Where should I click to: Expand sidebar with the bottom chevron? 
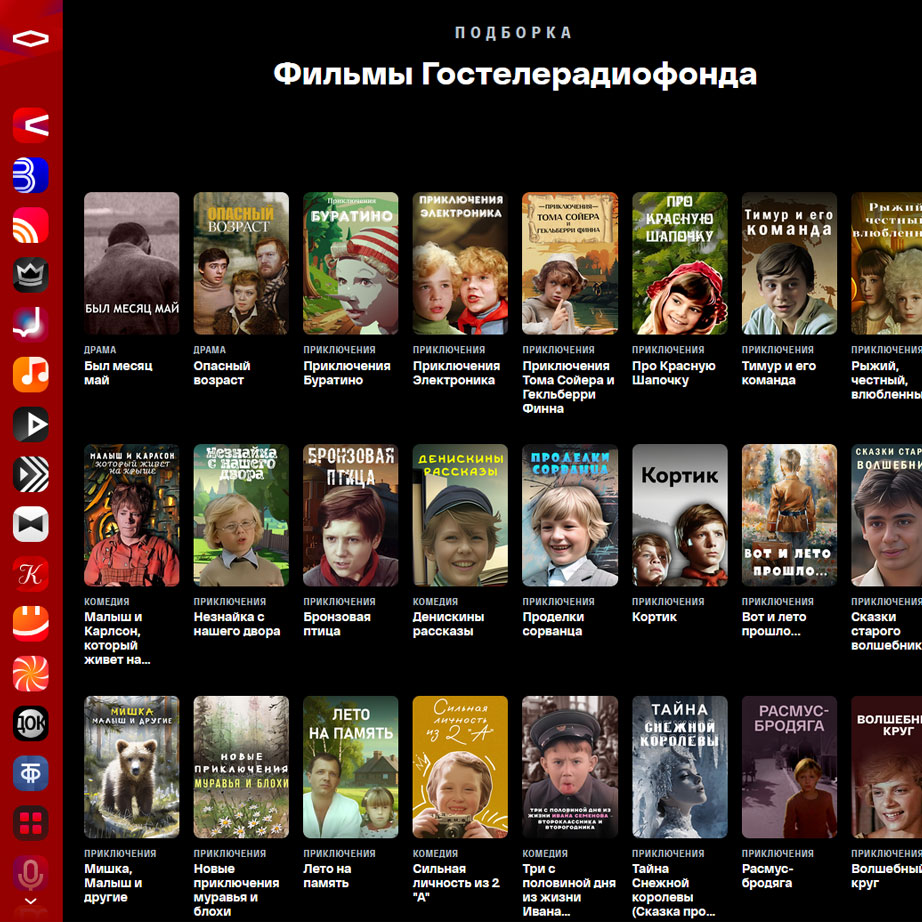point(31,901)
